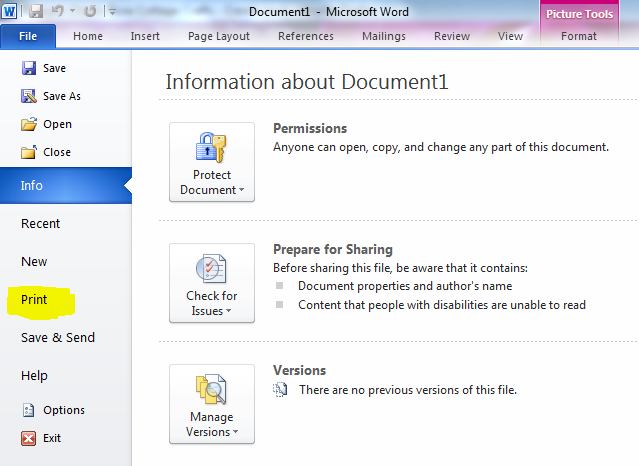The image size is (639, 466).
Task: Click the Word application icon in title bar
Action: tap(9, 11)
